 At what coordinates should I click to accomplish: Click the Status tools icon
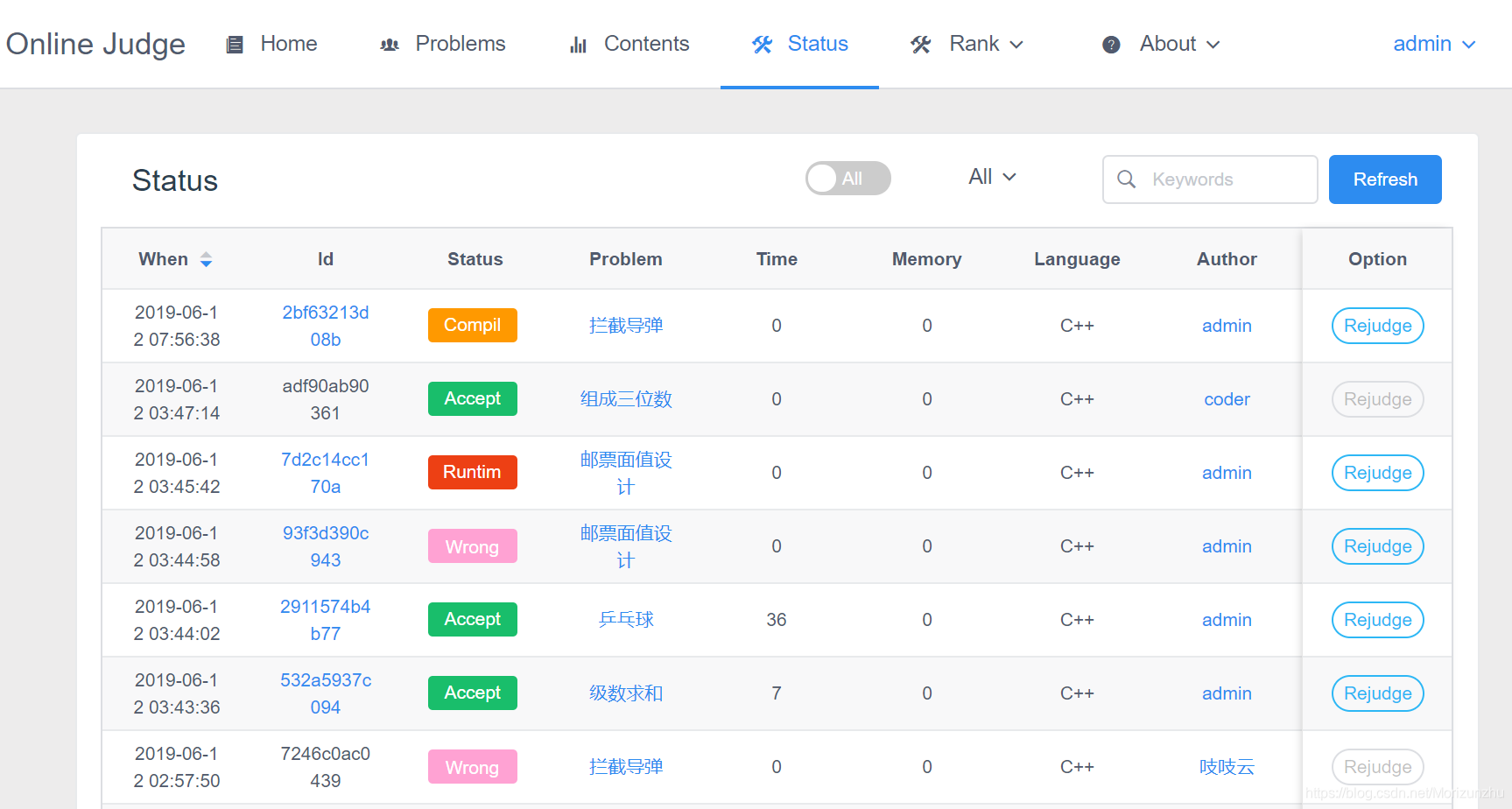pyautogui.click(x=763, y=45)
